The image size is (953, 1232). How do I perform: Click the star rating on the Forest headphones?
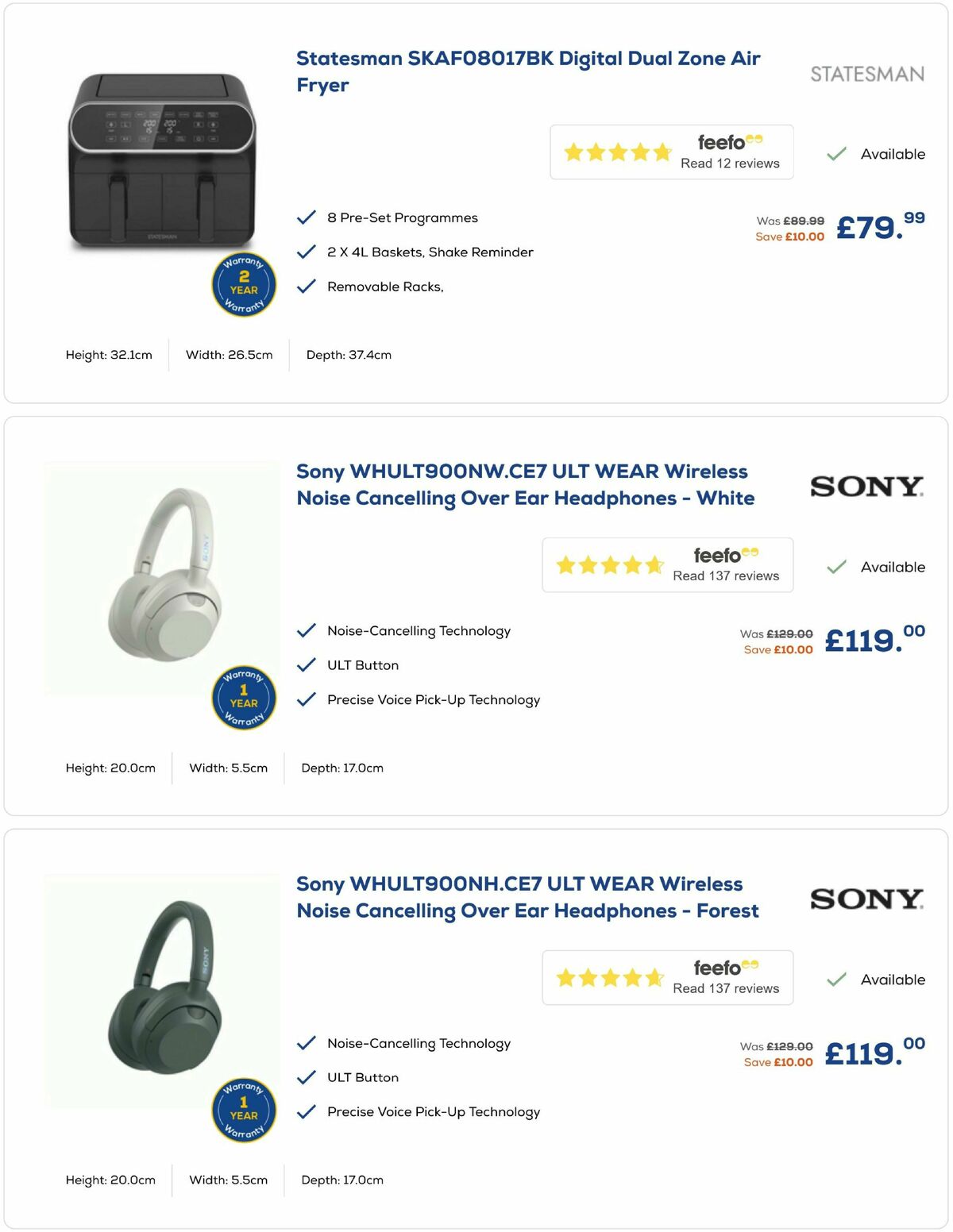pyautogui.click(x=608, y=977)
